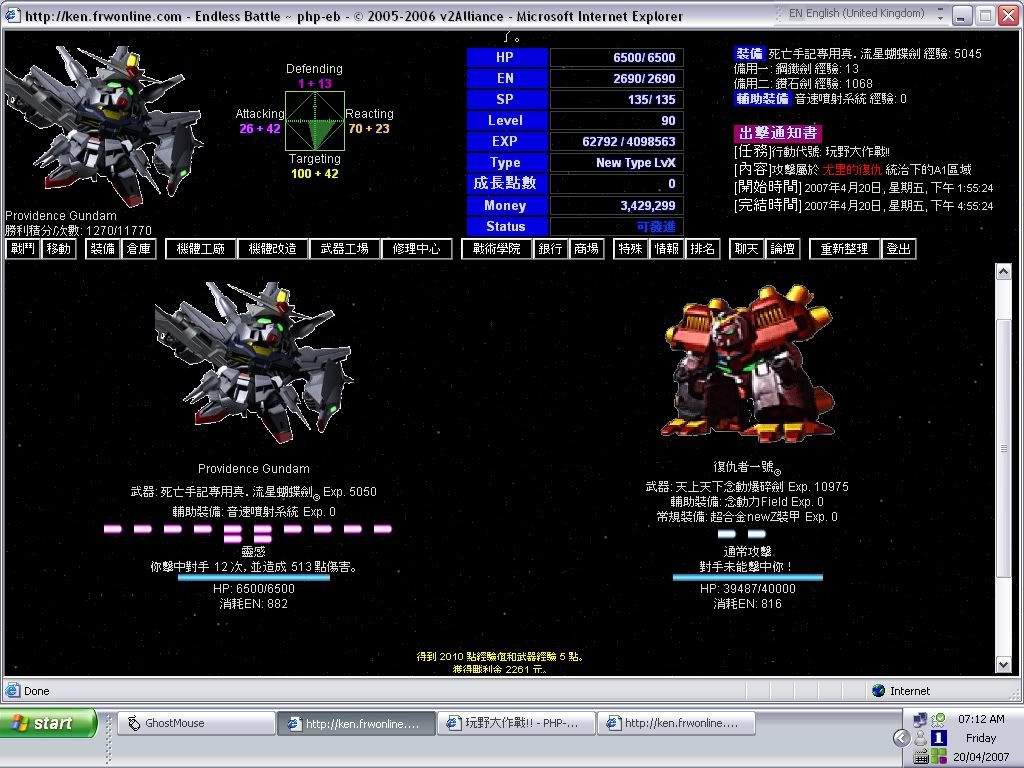1024x768 pixels.
Task: Open the 倉庫 warehouse page
Action: pyautogui.click(x=138, y=249)
